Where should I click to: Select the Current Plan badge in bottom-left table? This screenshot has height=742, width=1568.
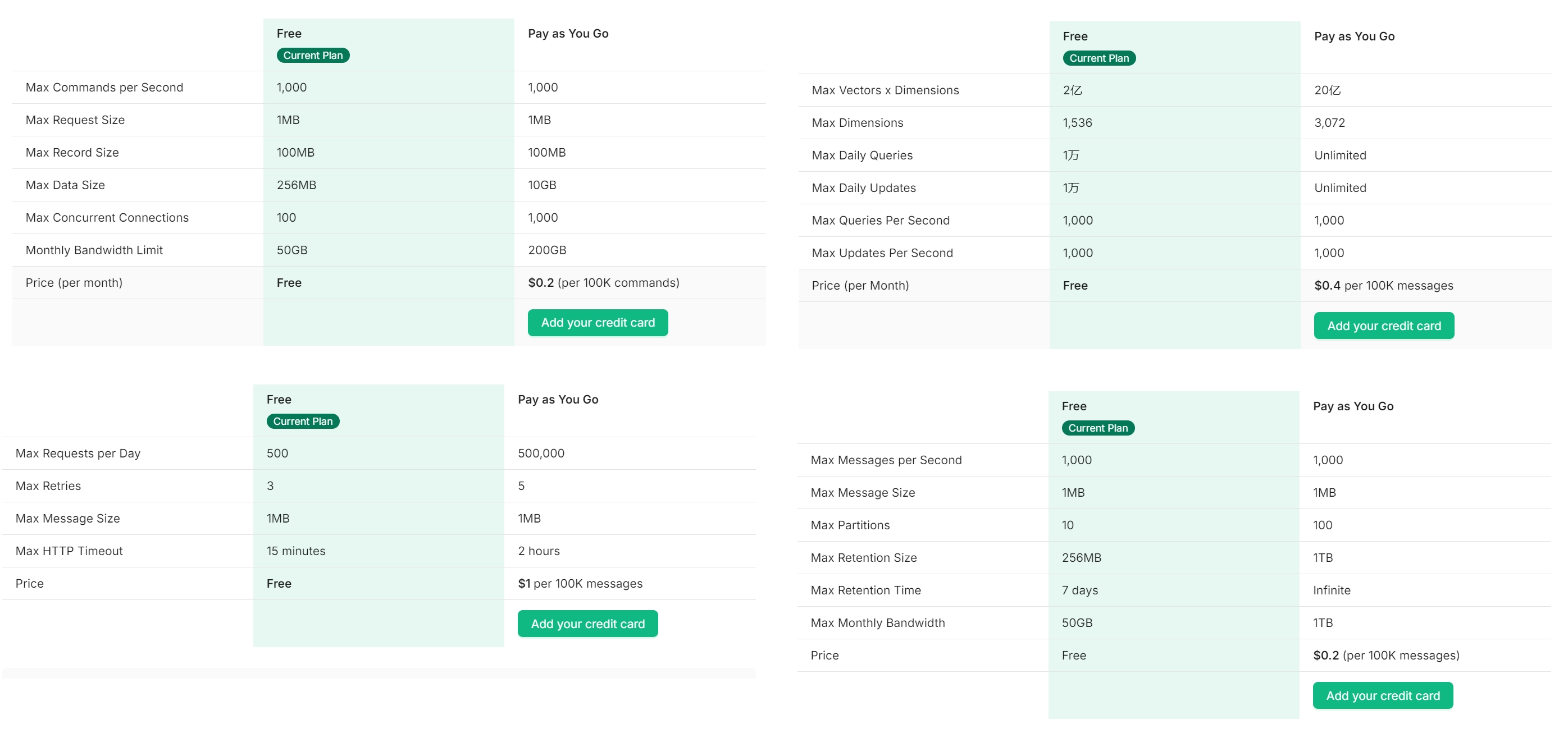pyautogui.click(x=303, y=421)
